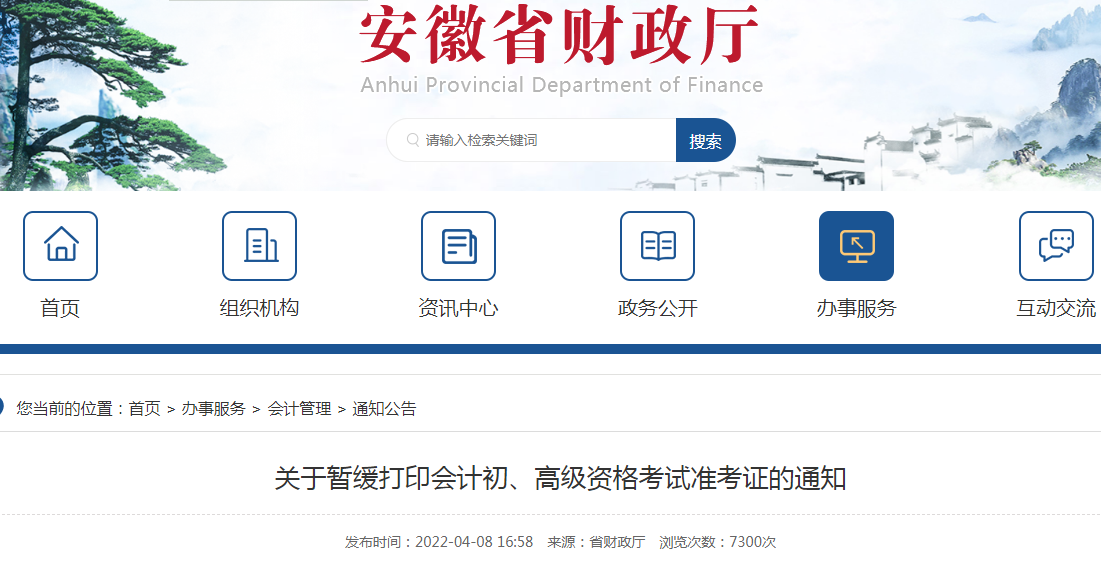The image size is (1101, 572).
Task: Open the 资讯中心 newspaper icon
Action: coord(459,246)
